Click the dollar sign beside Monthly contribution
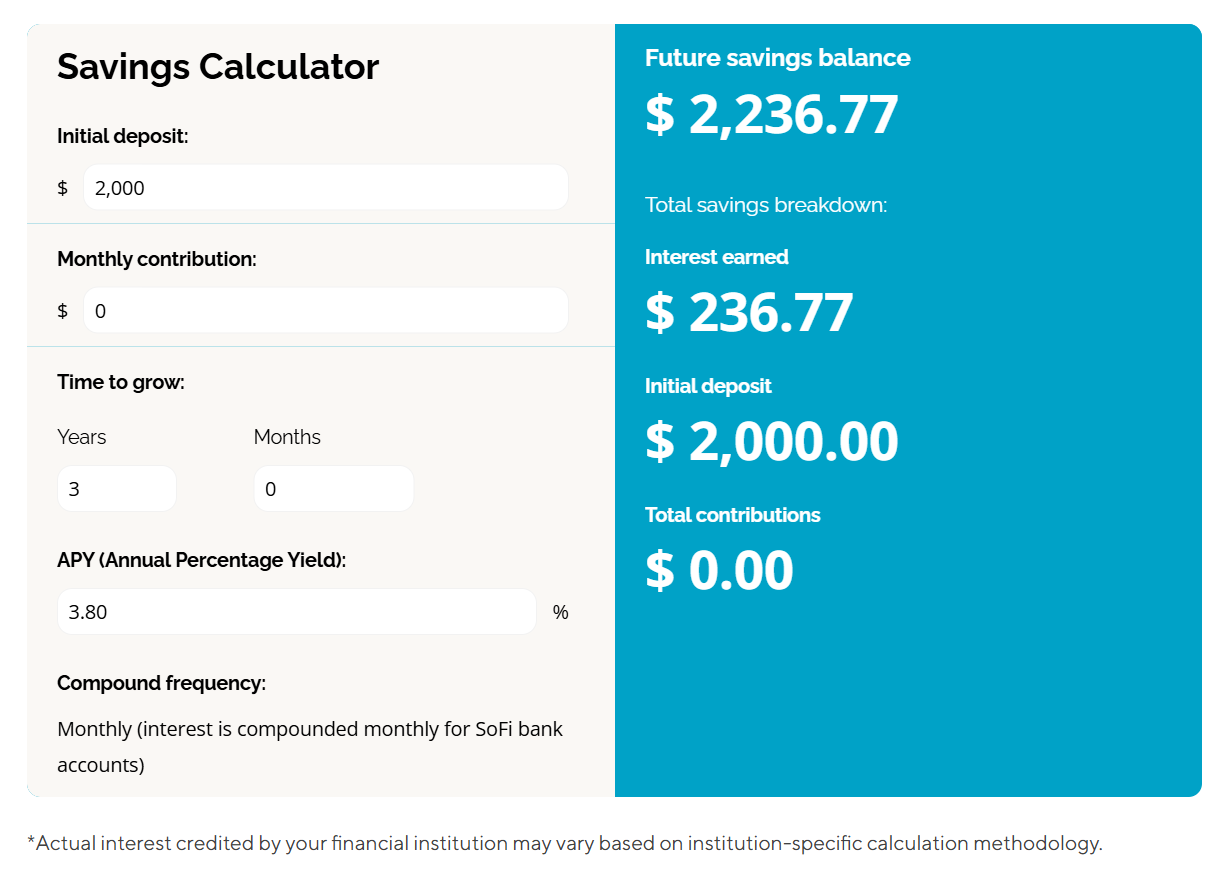Viewport: 1225px width, 869px height. pyautogui.click(x=61, y=310)
